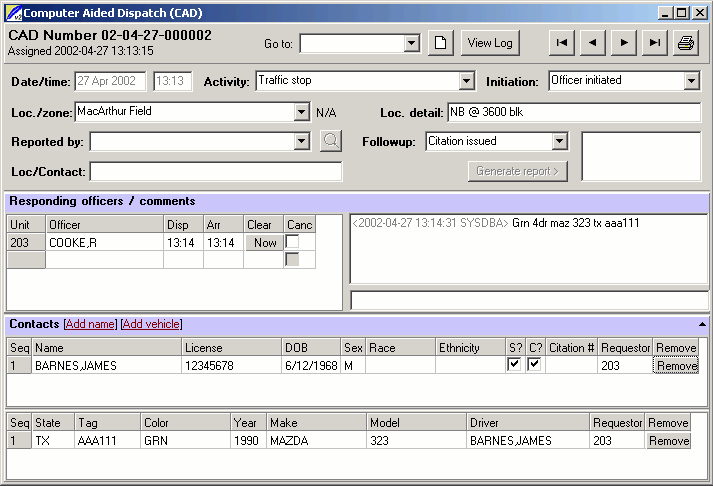Screen dimensions: 713x486
Task: Click vehicle color GRN cell
Action: pyautogui.click(x=186, y=441)
